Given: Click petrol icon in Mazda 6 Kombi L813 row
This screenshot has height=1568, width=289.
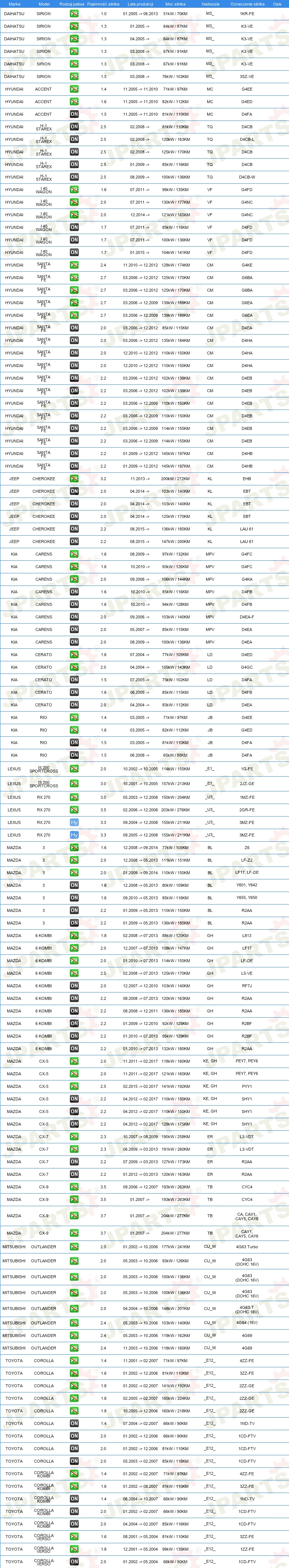Looking at the screenshot, I should coord(74,936).
